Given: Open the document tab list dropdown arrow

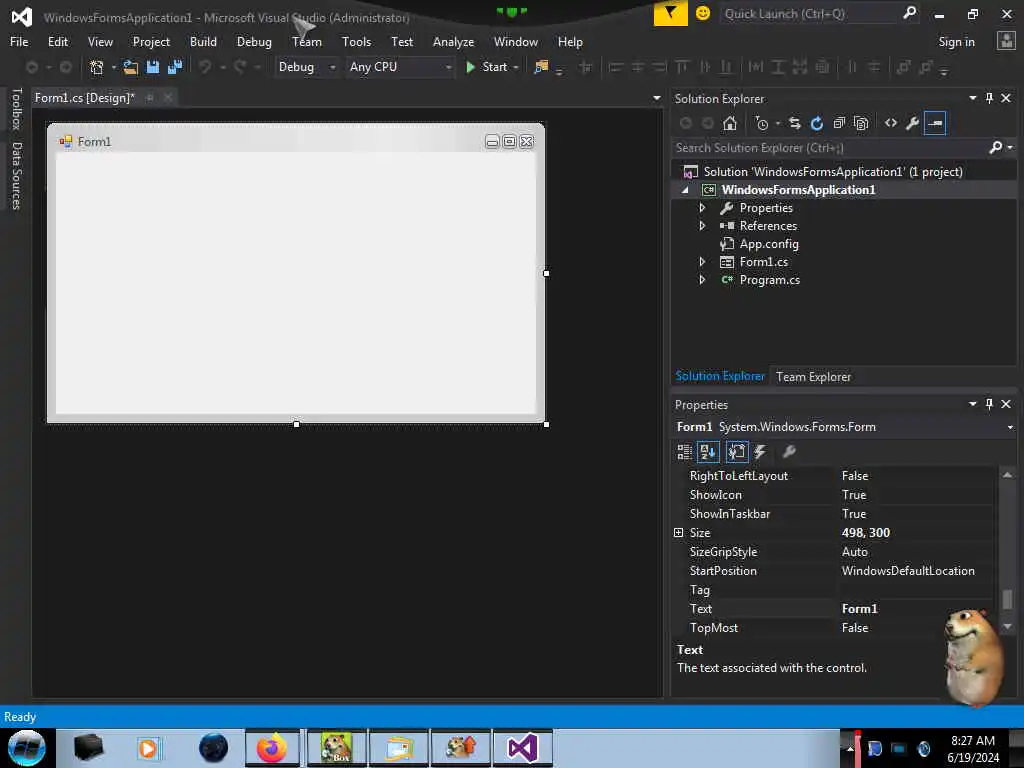Looking at the screenshot, I should (x=656, y=99).
